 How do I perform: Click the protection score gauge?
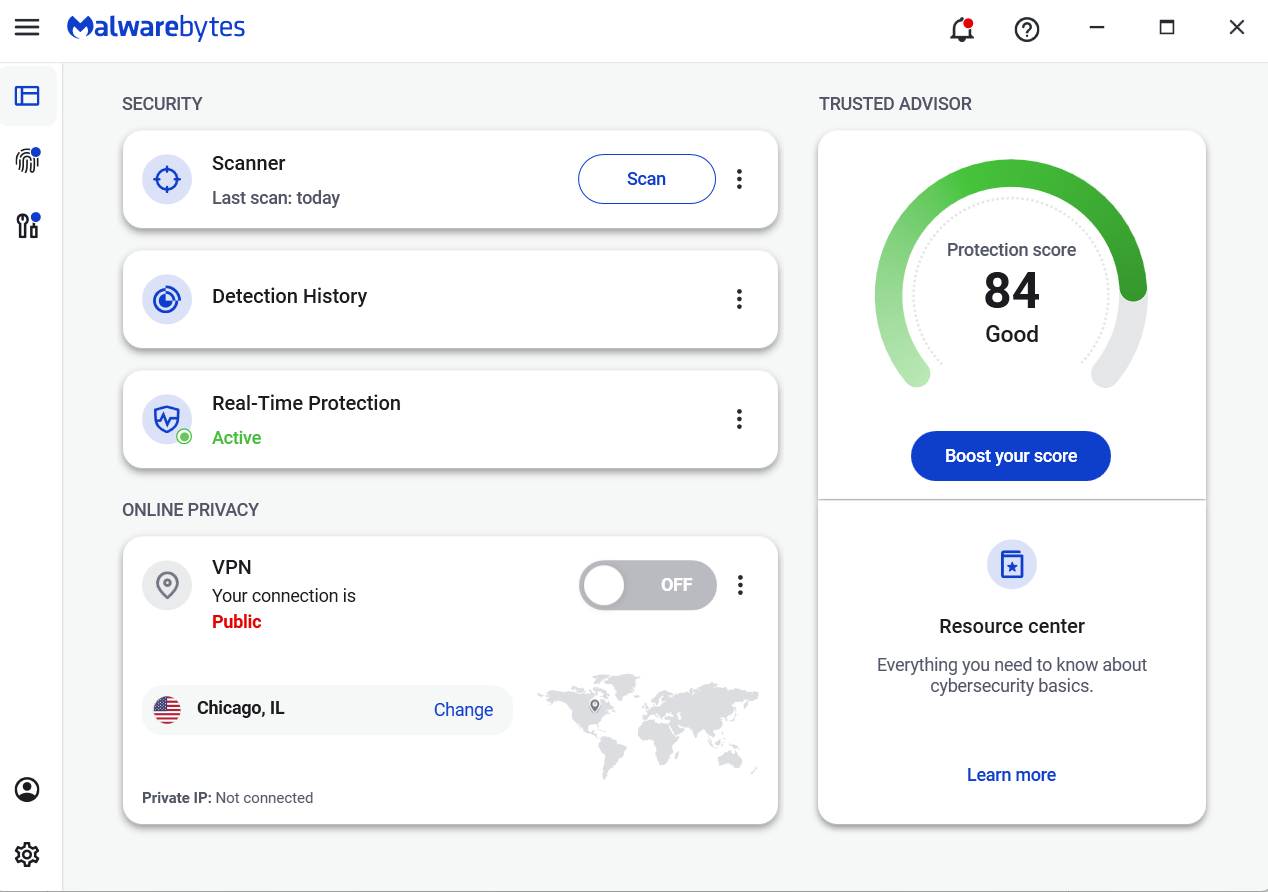pyautogui.click(x=1011, y=275)
